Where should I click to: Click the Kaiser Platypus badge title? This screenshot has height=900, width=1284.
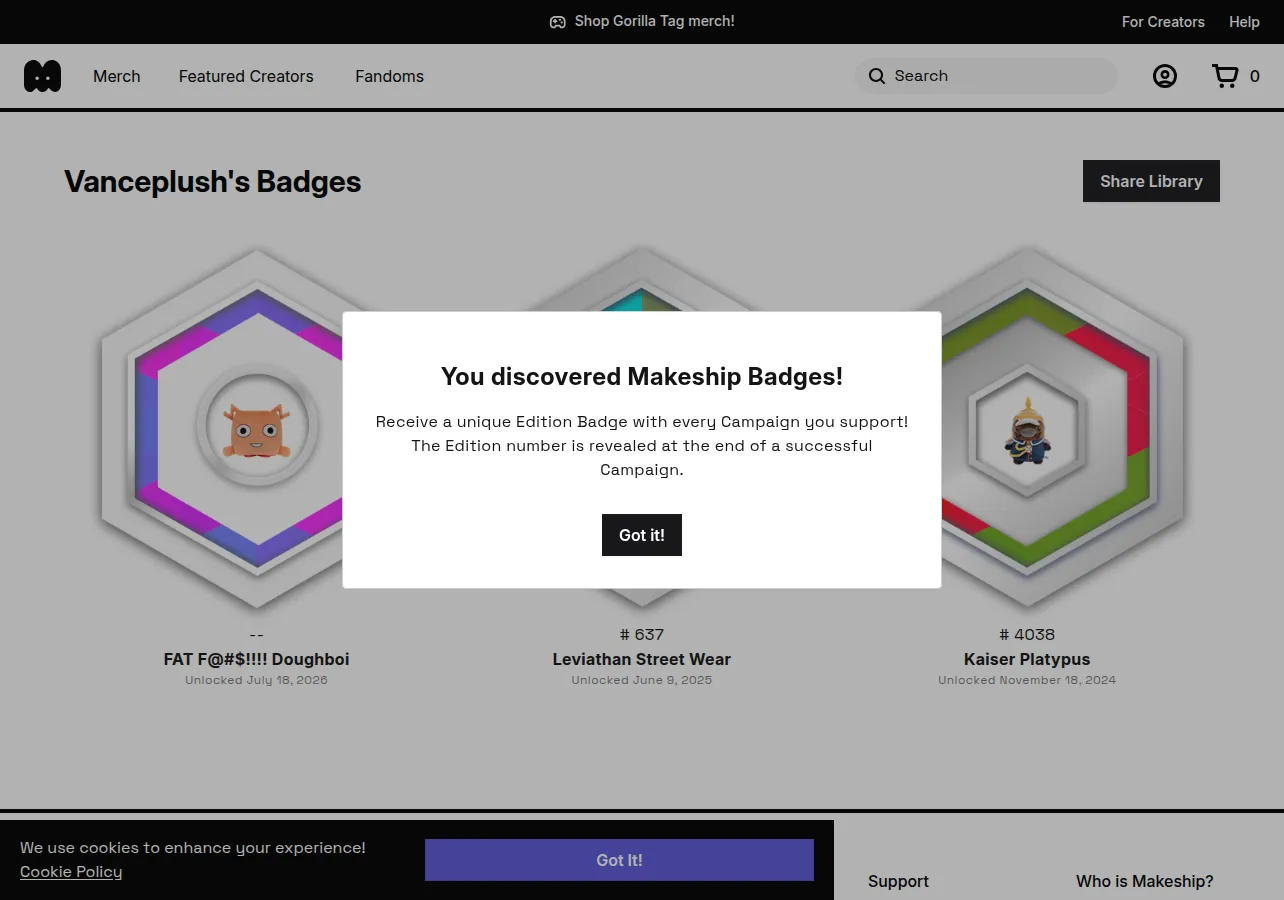(1027, 659)
